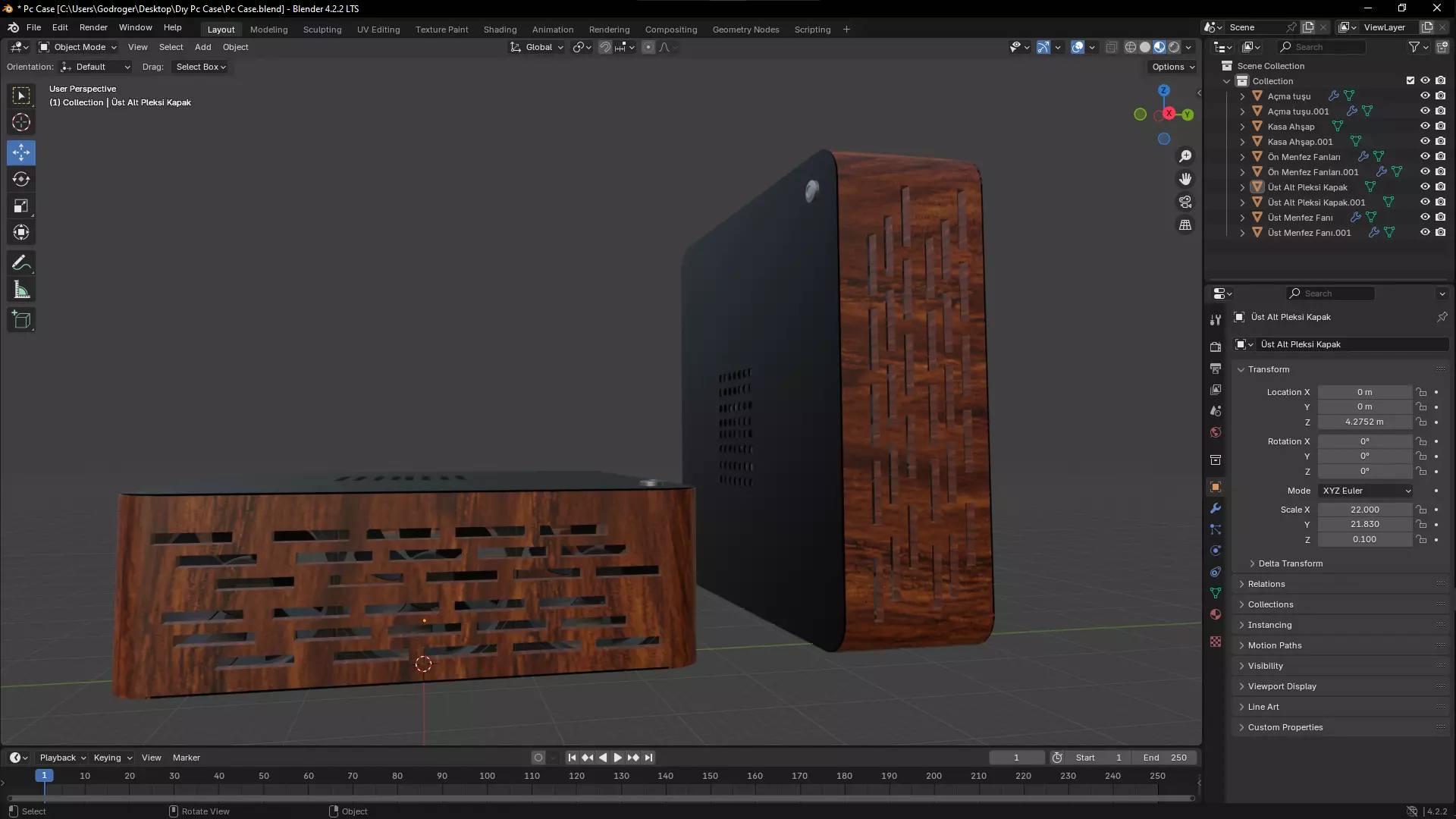
Task: Select the Scale tool
Action: [x=21, y=206]
